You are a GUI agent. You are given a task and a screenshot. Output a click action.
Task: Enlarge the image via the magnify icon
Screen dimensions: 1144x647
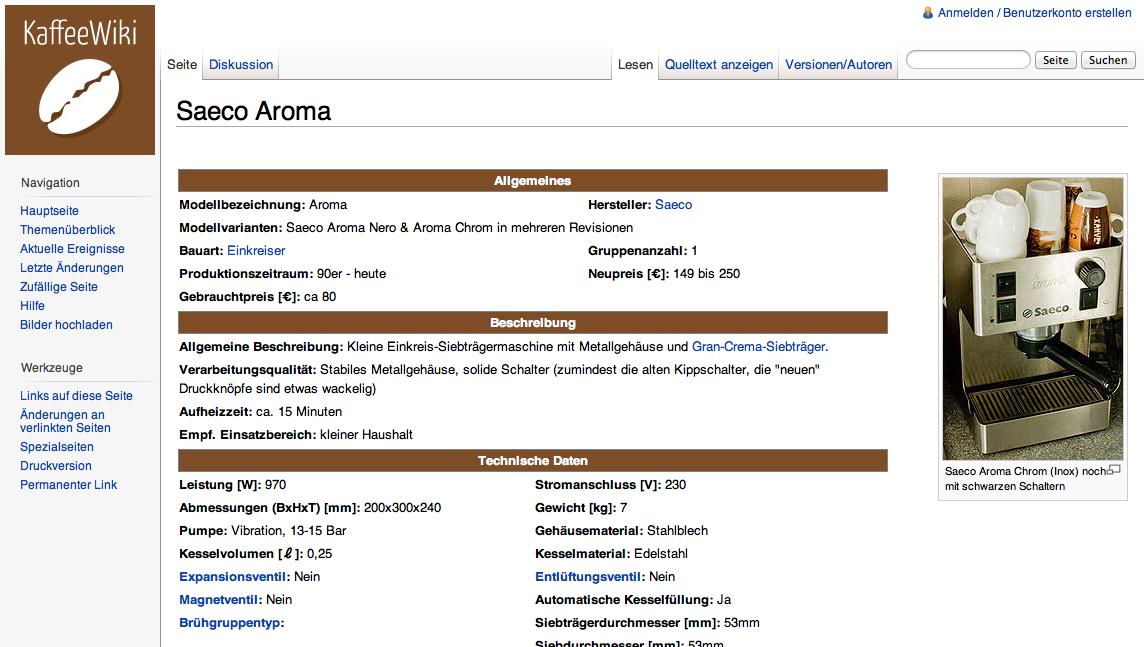[1113, 470]
